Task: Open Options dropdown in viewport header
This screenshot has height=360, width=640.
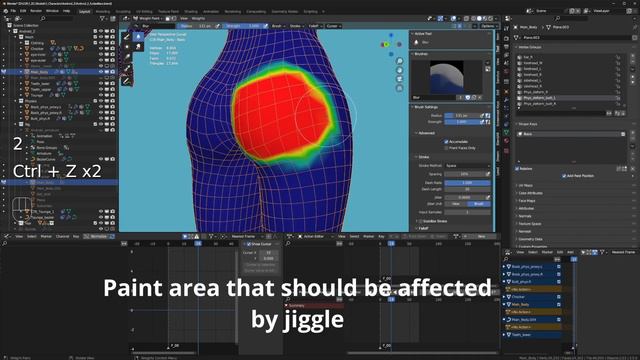Action: pos(488,26)
